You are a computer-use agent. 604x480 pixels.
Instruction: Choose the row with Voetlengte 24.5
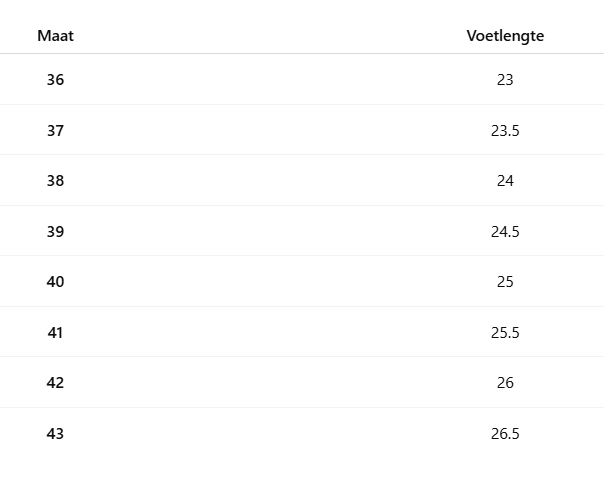300,231
